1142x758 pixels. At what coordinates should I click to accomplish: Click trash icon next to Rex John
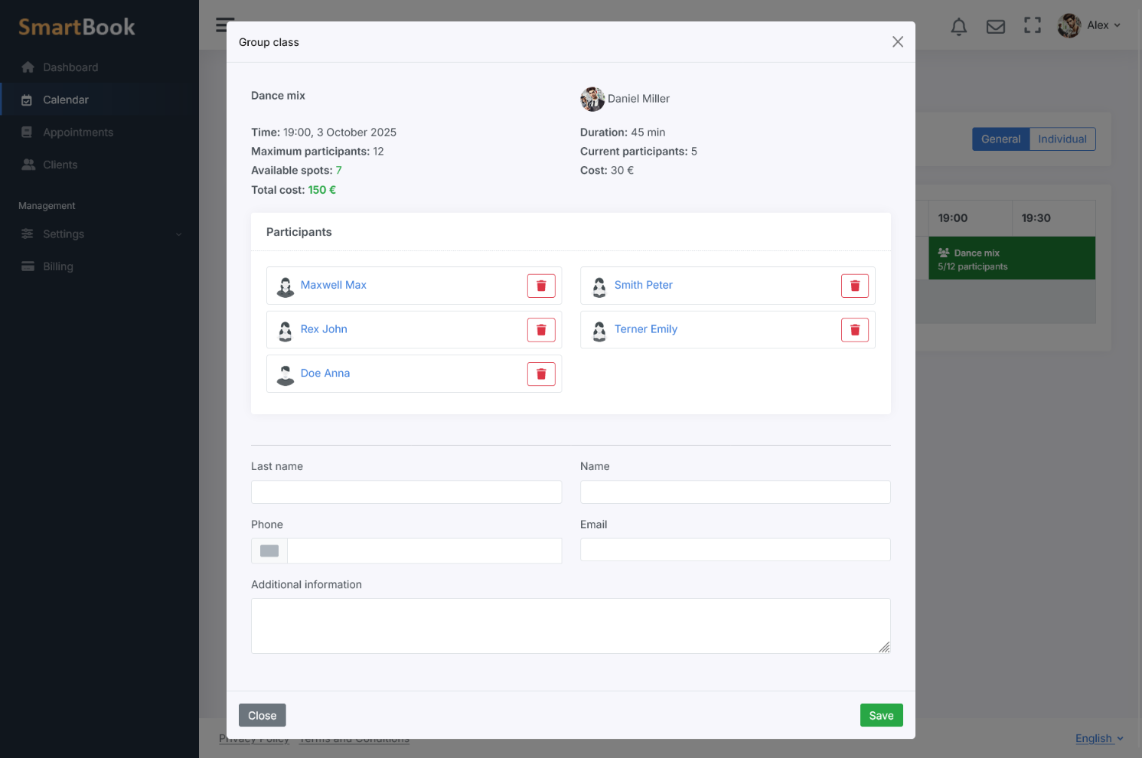pos(541,330)
